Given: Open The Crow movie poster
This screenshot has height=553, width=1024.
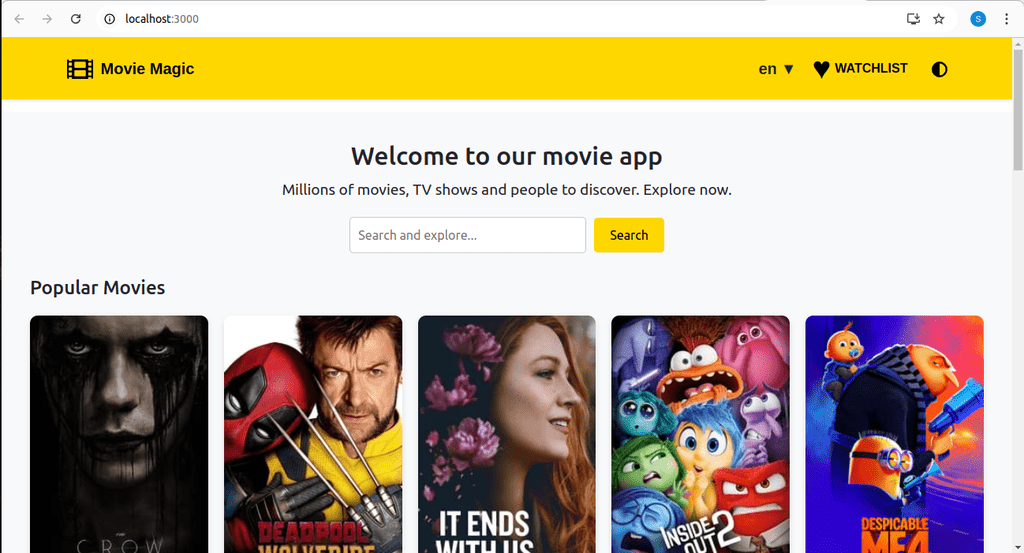Looking at the screenshot, I should click(119, 434).
